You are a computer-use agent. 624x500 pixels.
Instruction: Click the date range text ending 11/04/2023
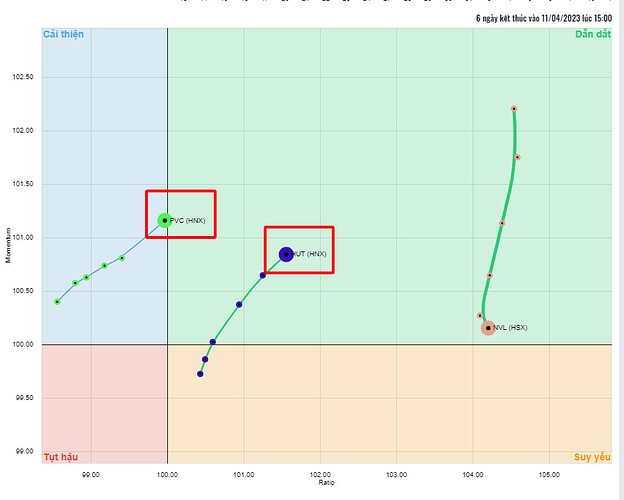(544, 18)
